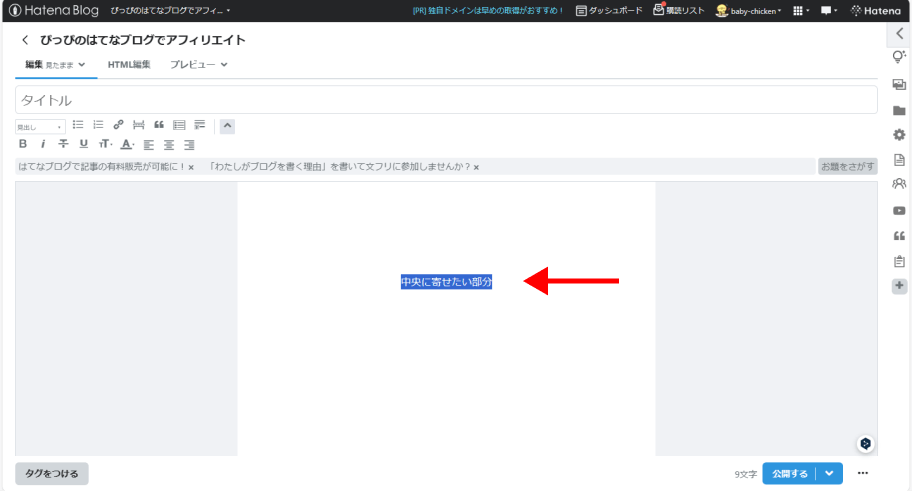Open the 購読リスト reading list
This screenshot has height=491, width=912.
tap(679, 10)
